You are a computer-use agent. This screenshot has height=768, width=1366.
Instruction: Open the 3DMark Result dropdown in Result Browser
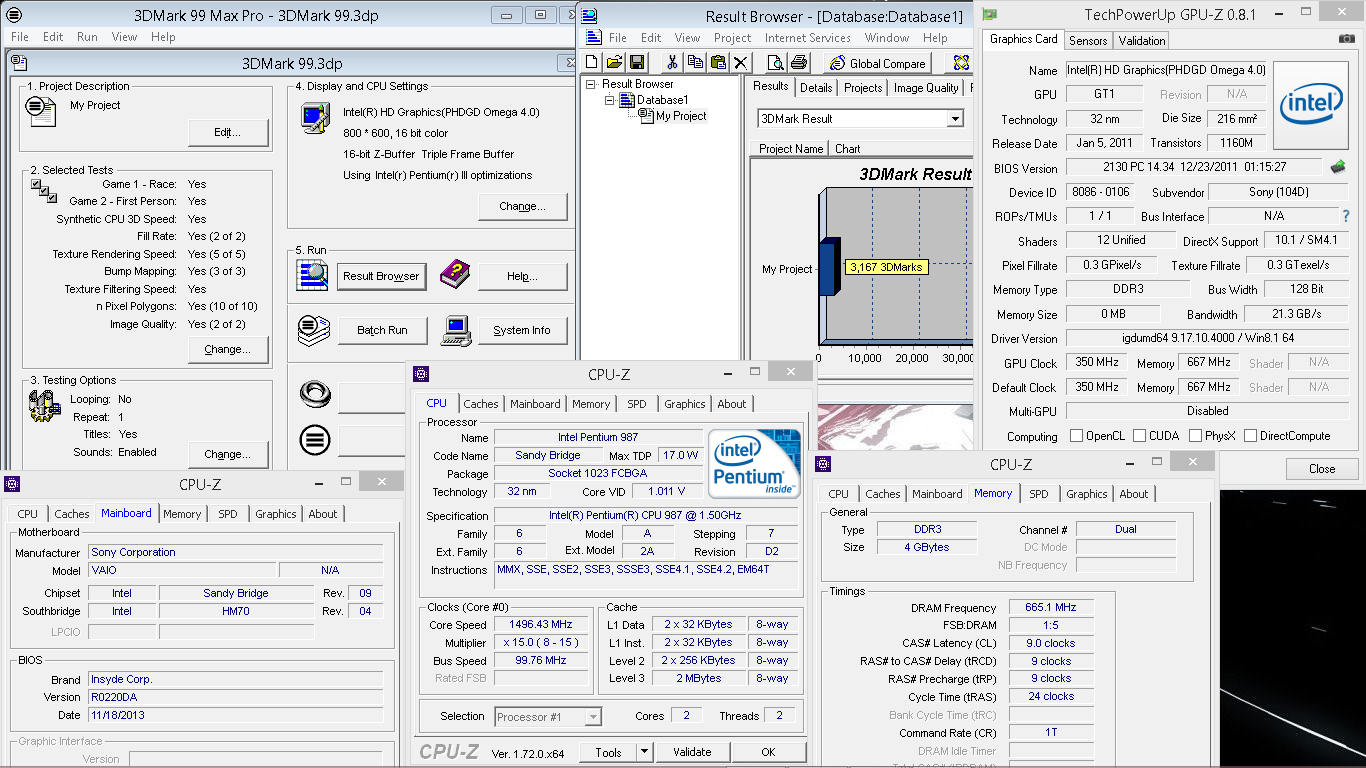tap(955, 118)
